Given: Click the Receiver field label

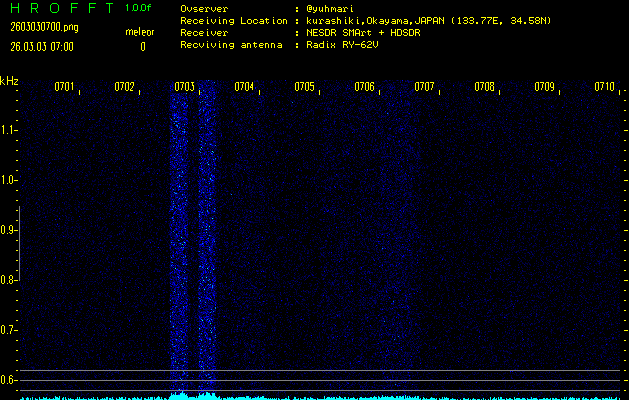Looking at the screenshot, I should 204,33.
